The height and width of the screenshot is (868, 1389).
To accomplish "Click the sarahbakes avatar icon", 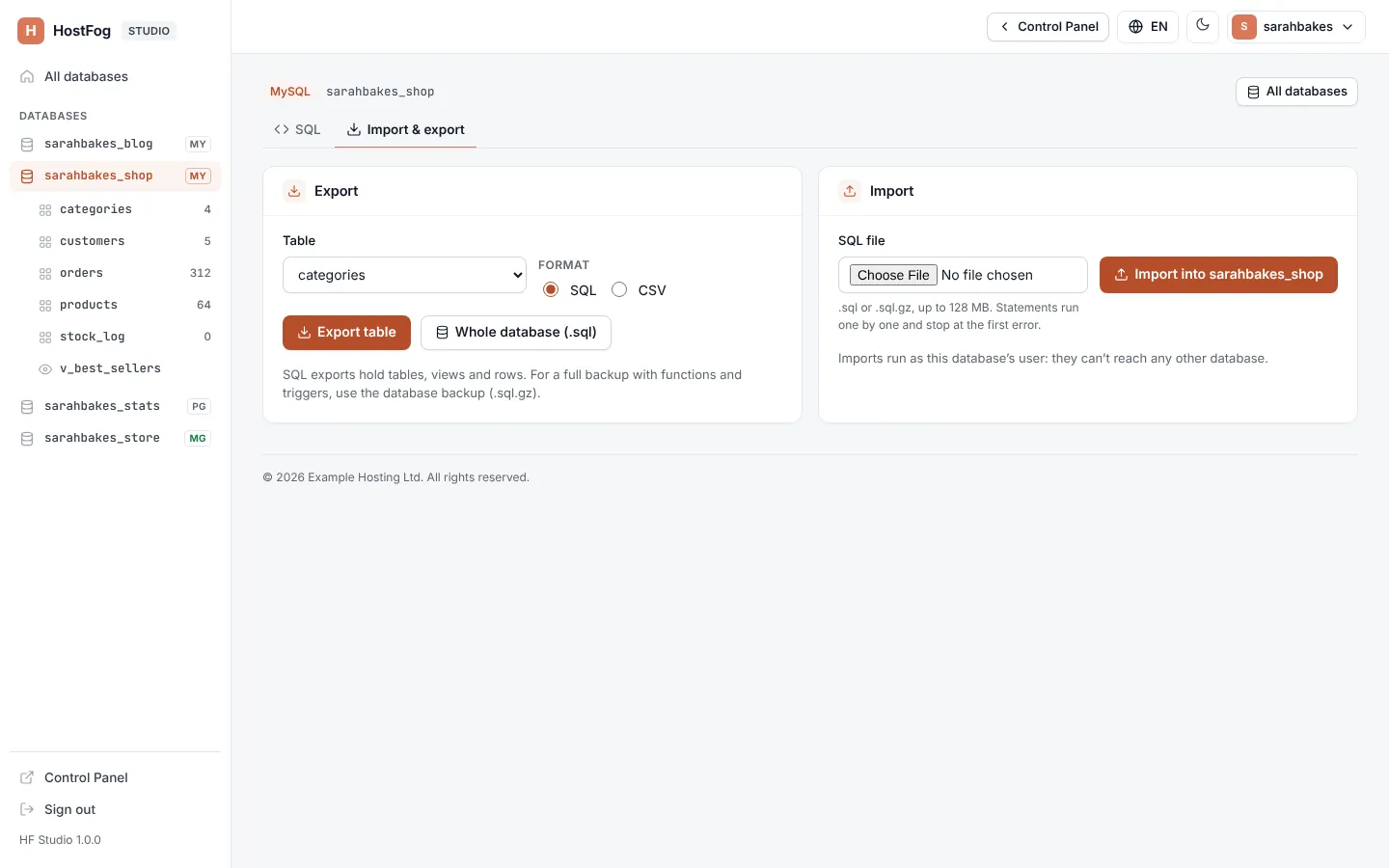I will click(x=1244, y=27).
